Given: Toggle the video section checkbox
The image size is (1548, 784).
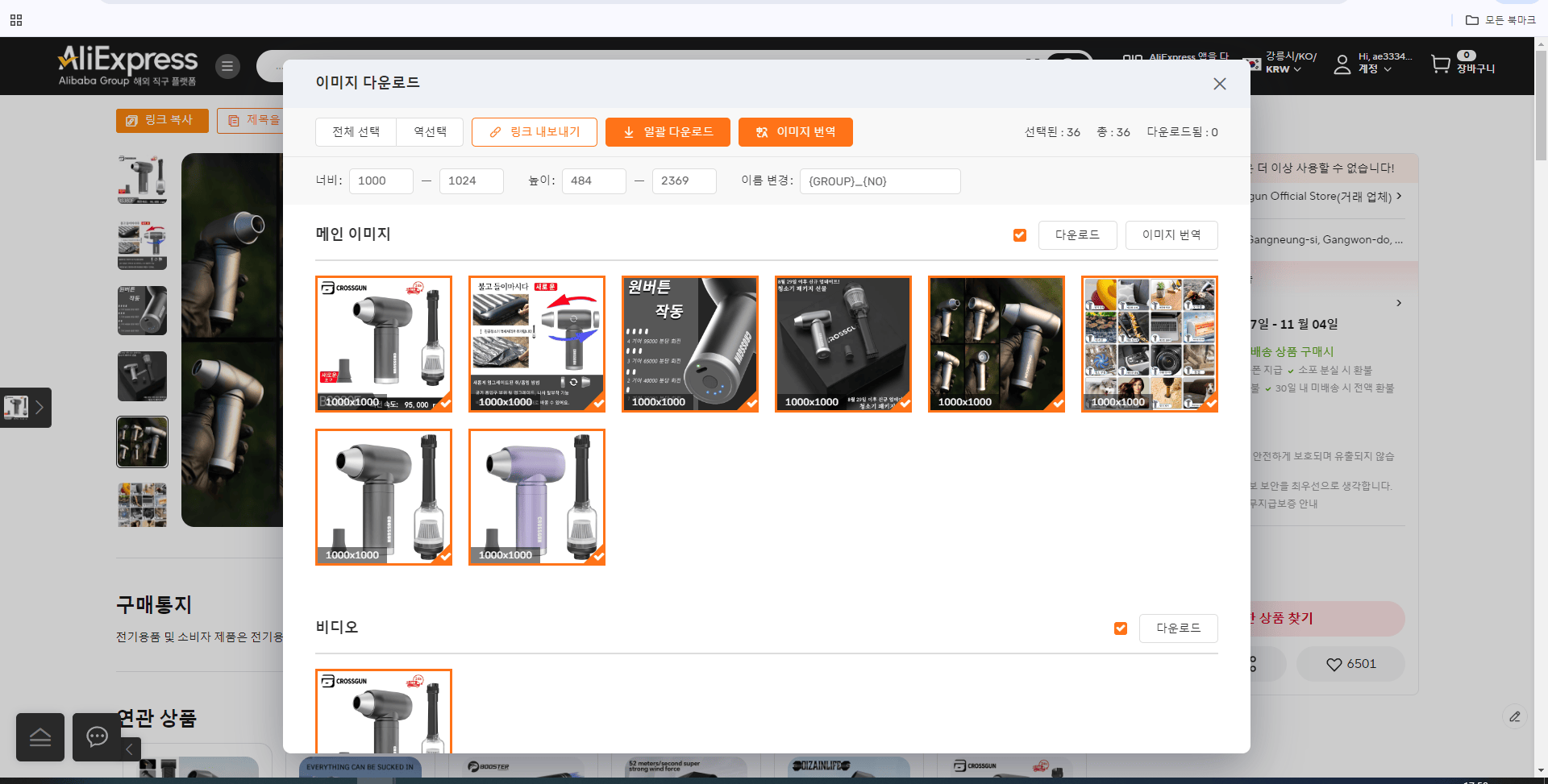Looking at the screenshot, I should [1121, 628].
